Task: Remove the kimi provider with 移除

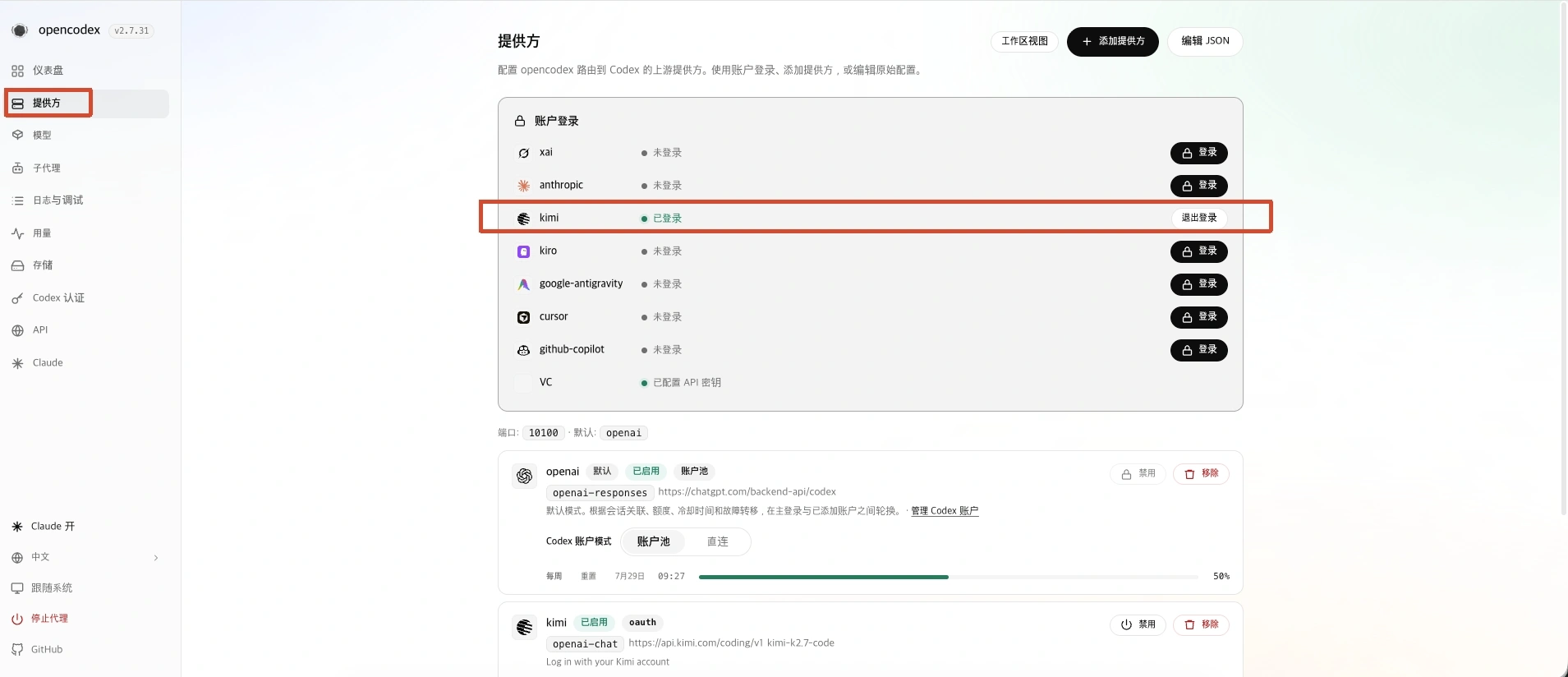Action: [1201, 625]
